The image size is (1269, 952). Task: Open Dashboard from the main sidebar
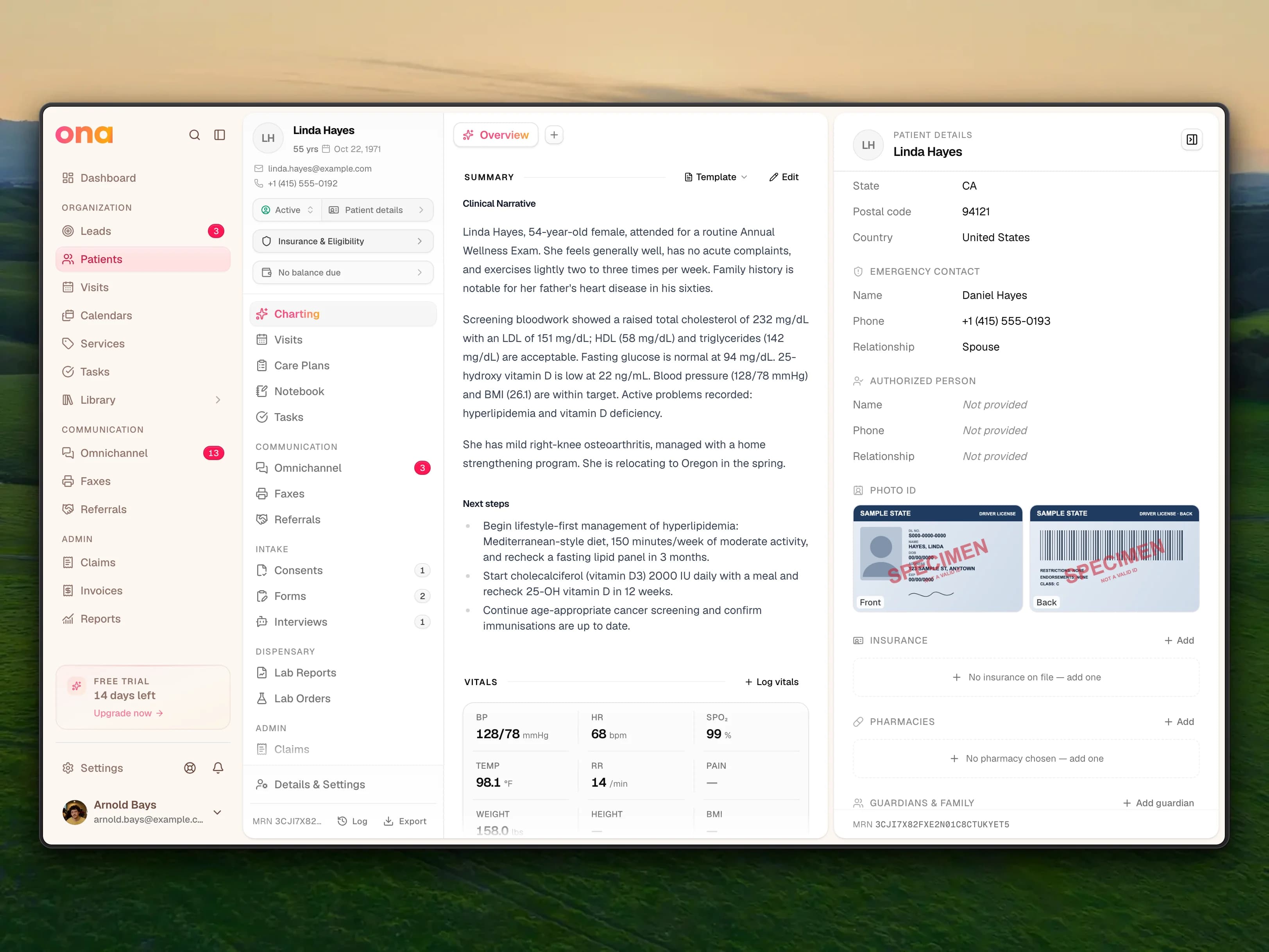[143, 178]
